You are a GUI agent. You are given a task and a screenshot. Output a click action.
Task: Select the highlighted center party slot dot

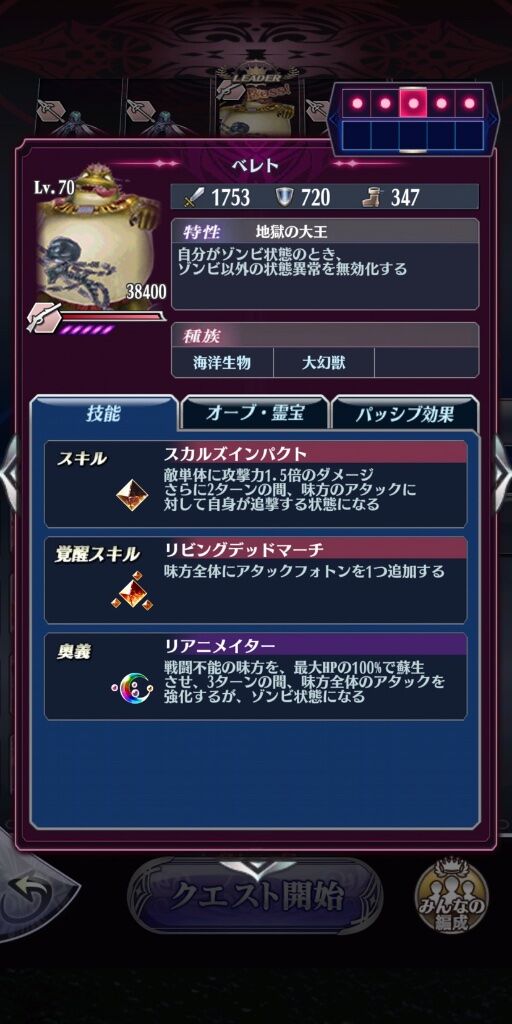(x=413, y=103)
